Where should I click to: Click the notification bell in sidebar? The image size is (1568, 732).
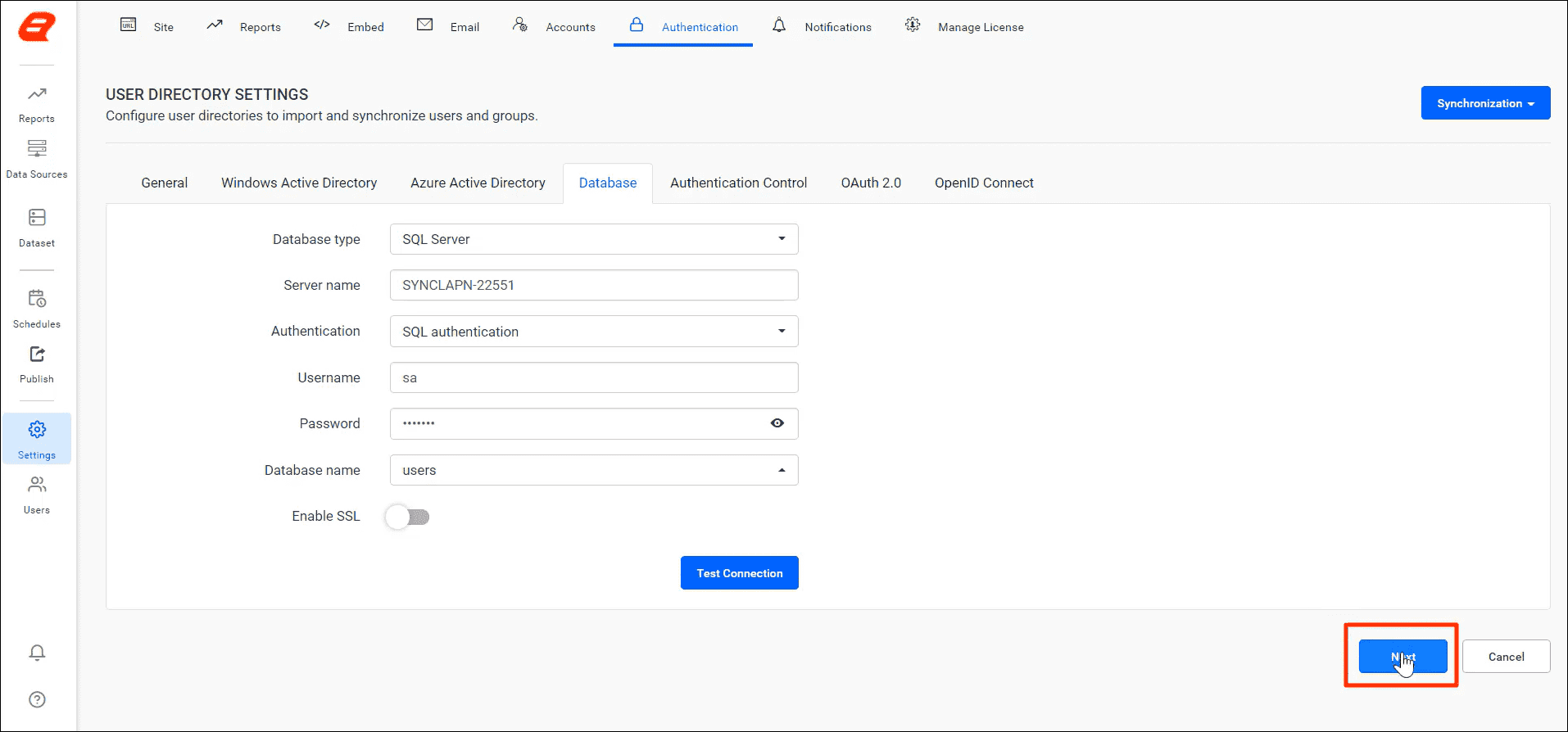pyautogui.click(x=37, y=653)
